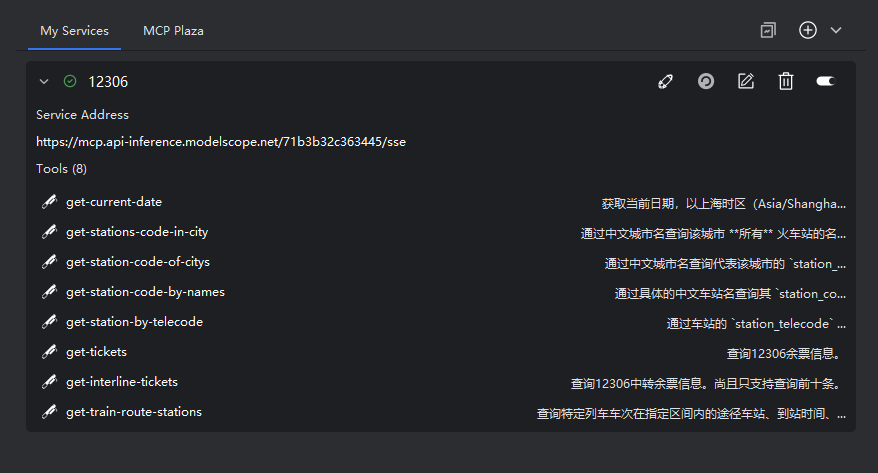Screen dimensions: 878x473
Task: Switch to the My Services tab
Action: 74,31
